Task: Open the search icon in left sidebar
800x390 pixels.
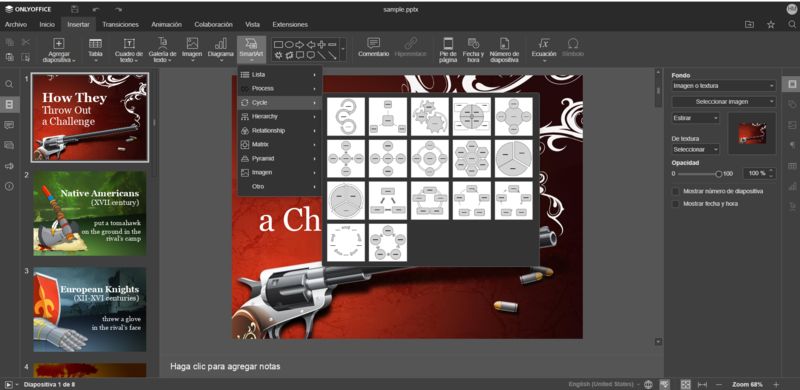Action: tap(9, 84)
